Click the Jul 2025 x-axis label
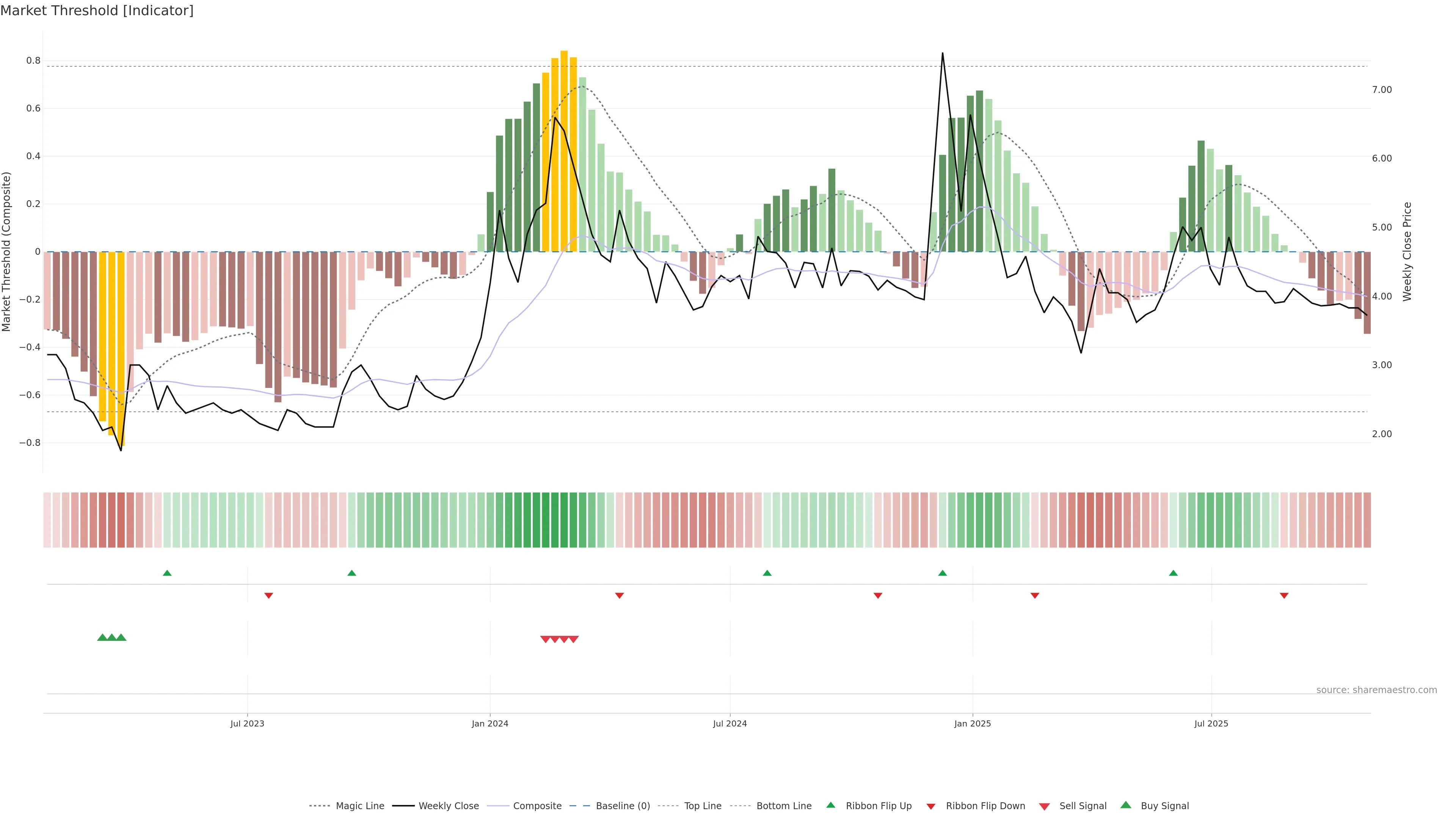Screen dimensions: 1456x819 1211,724
